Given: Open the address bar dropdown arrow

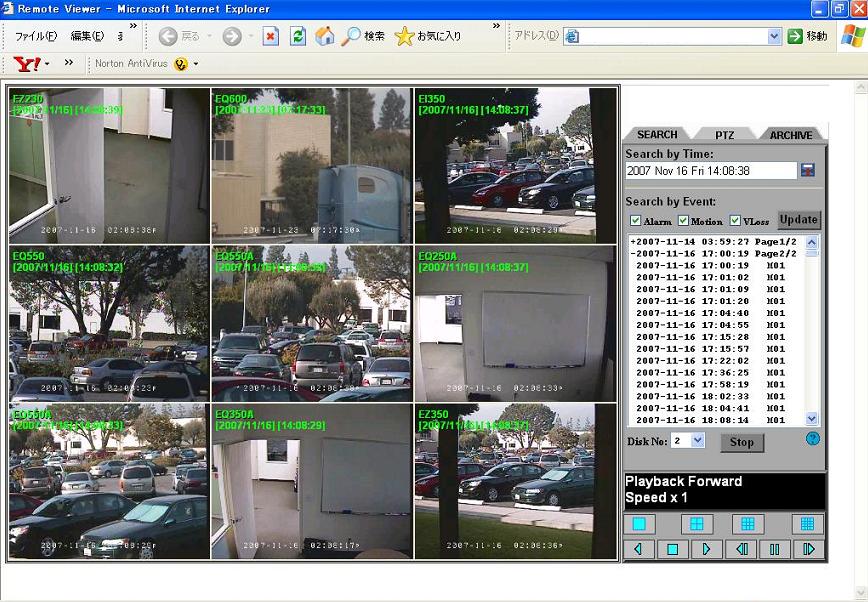Looking at the screenshot, I should [x=774, y=37].
